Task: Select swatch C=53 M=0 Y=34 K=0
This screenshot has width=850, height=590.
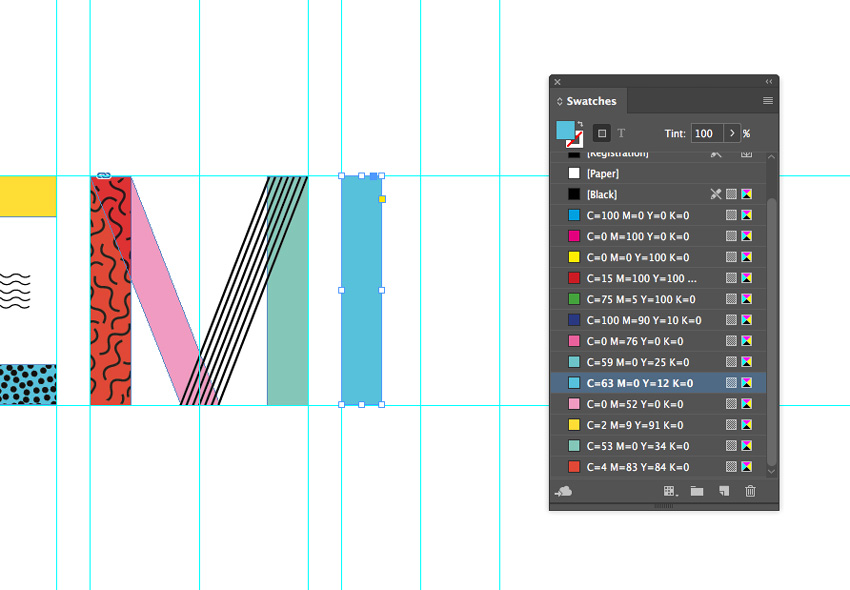Action: [658, 446]
